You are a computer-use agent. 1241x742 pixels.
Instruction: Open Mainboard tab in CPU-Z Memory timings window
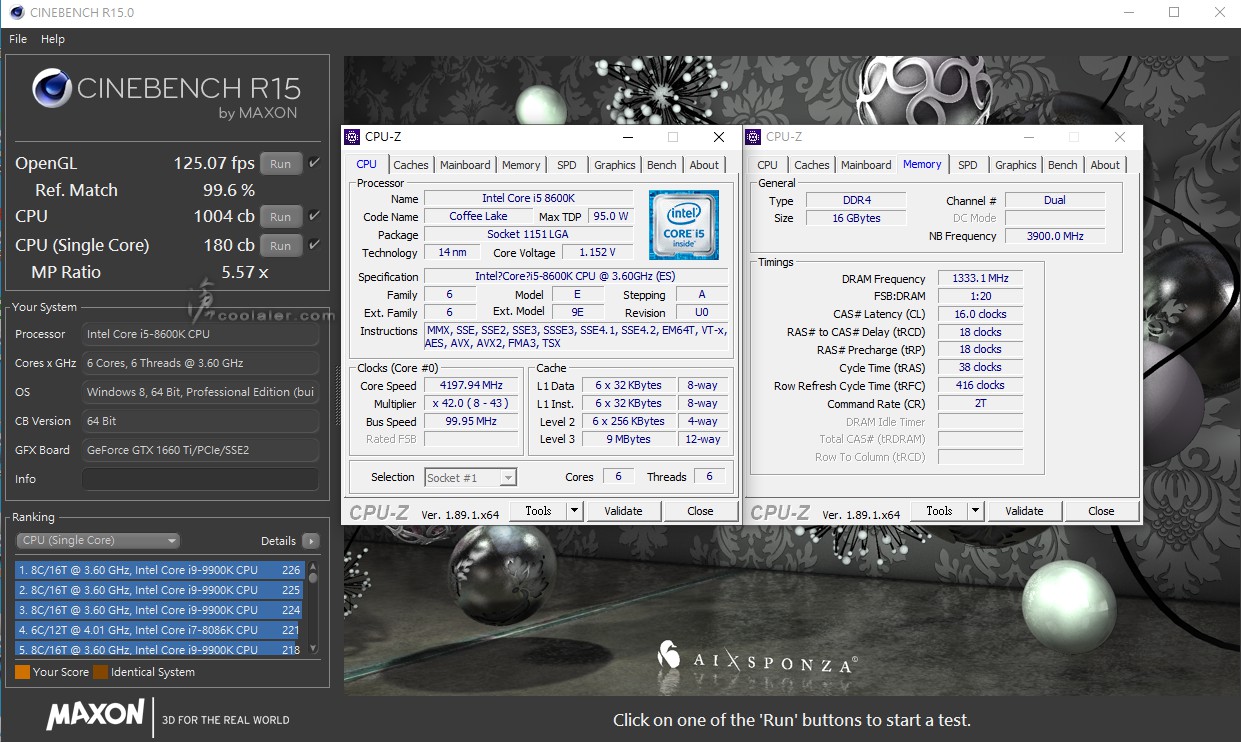click(866, 165)
